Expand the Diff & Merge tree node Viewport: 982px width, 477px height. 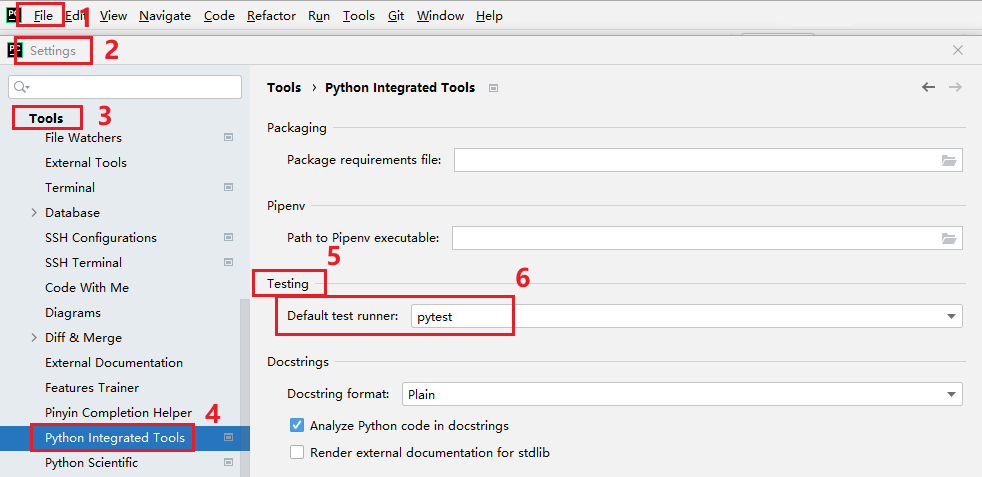(34, 338)
